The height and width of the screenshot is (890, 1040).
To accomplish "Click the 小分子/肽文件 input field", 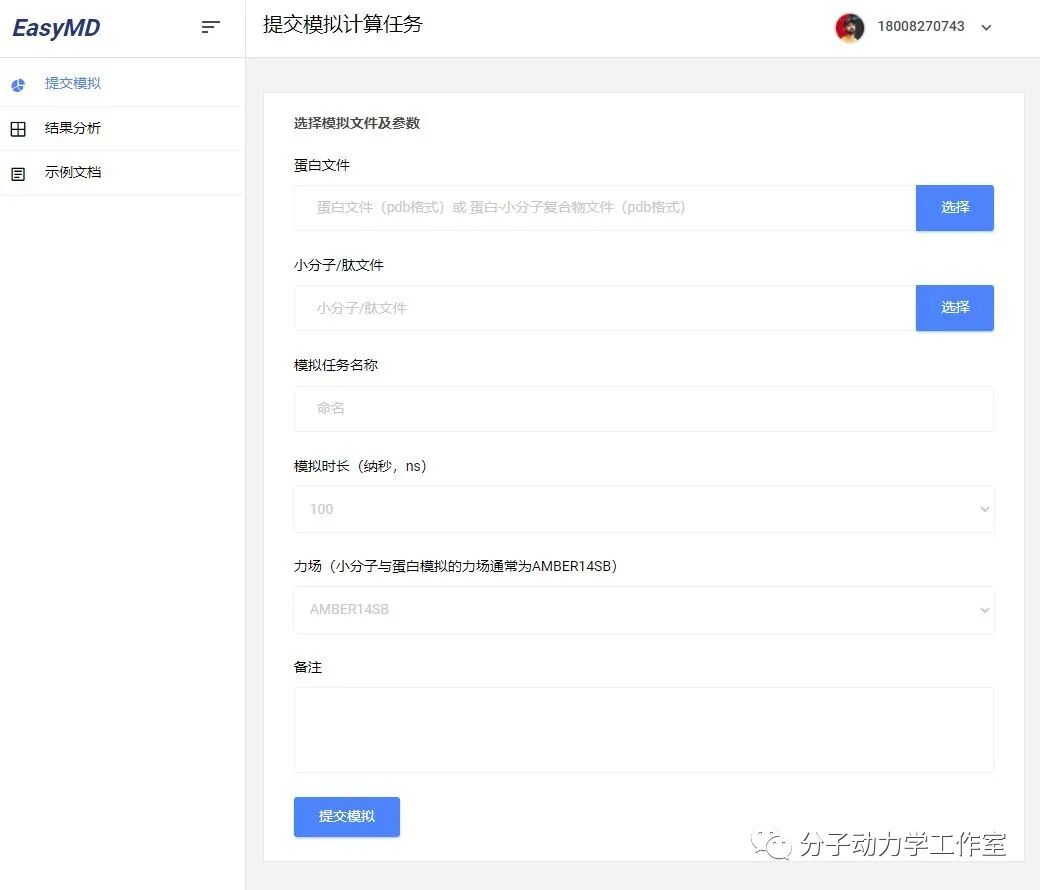I will point(600,307).
